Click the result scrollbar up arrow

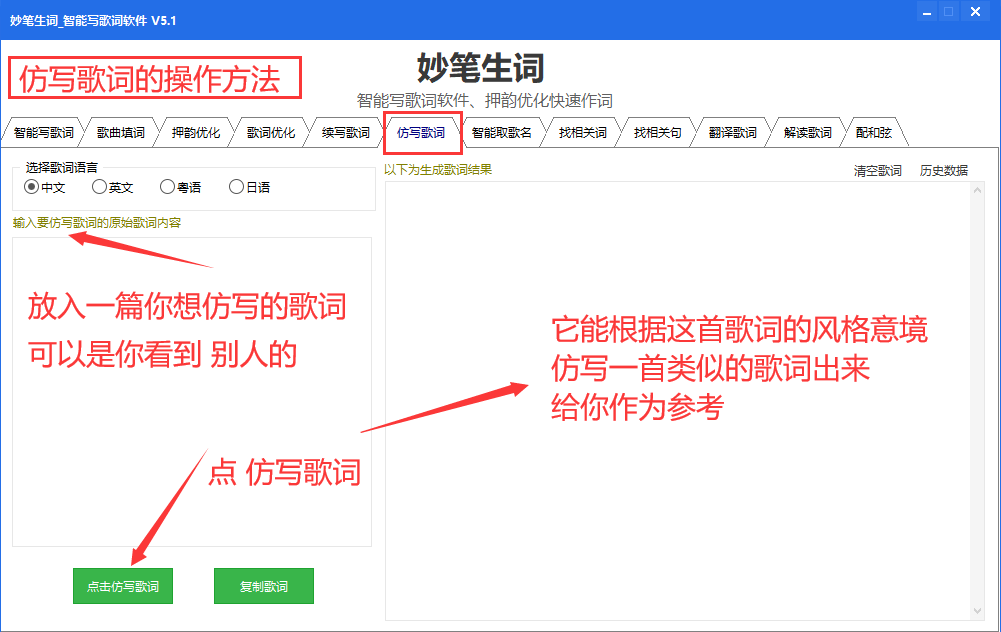[977, 190]
